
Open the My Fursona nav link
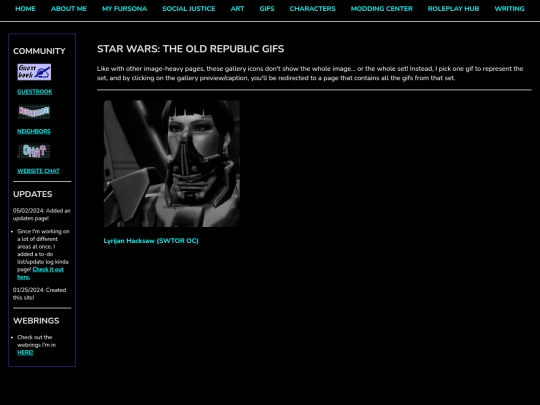pos(124,9)
